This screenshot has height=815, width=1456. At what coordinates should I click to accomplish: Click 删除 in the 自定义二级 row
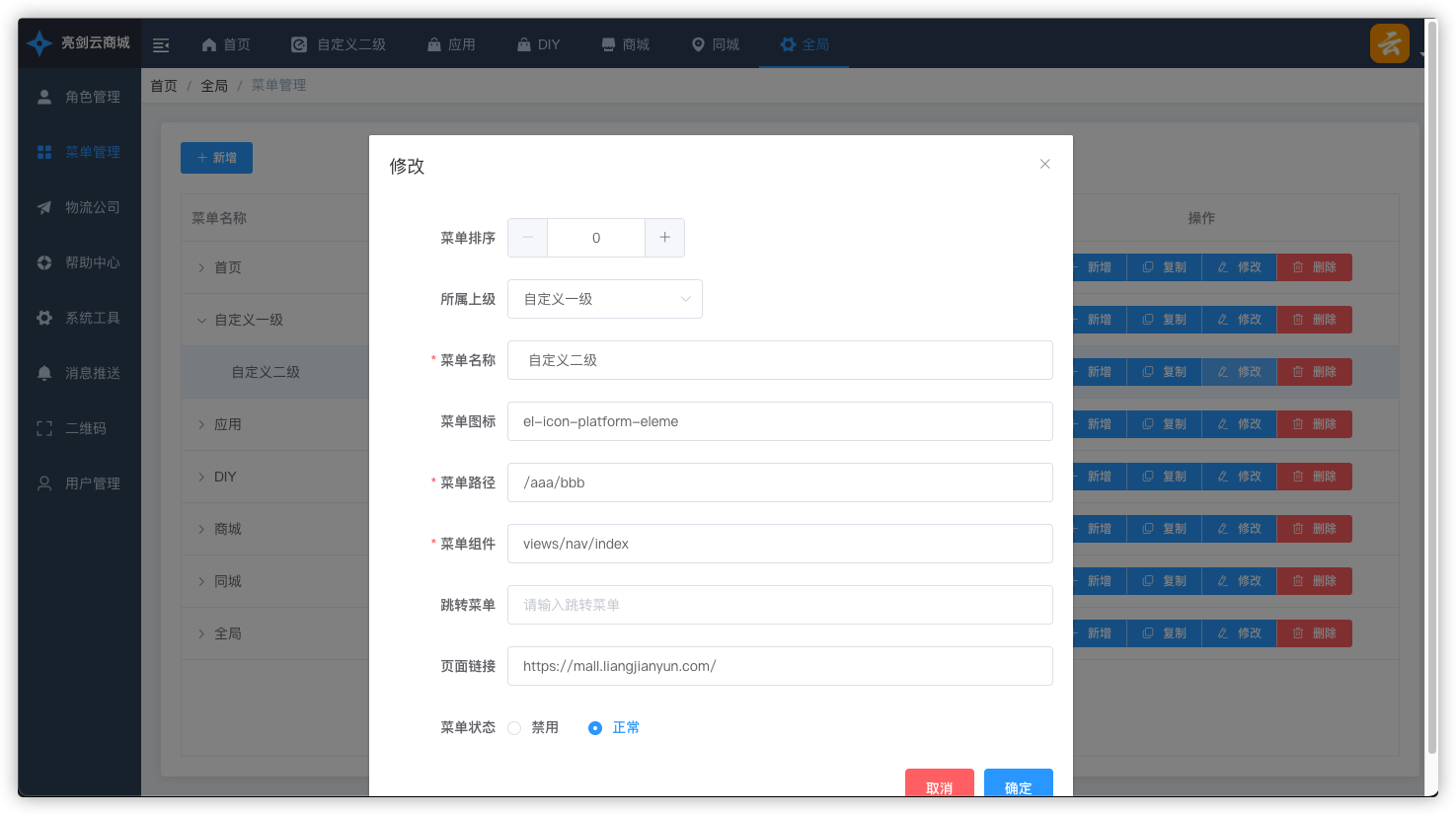pos(1315,372)
